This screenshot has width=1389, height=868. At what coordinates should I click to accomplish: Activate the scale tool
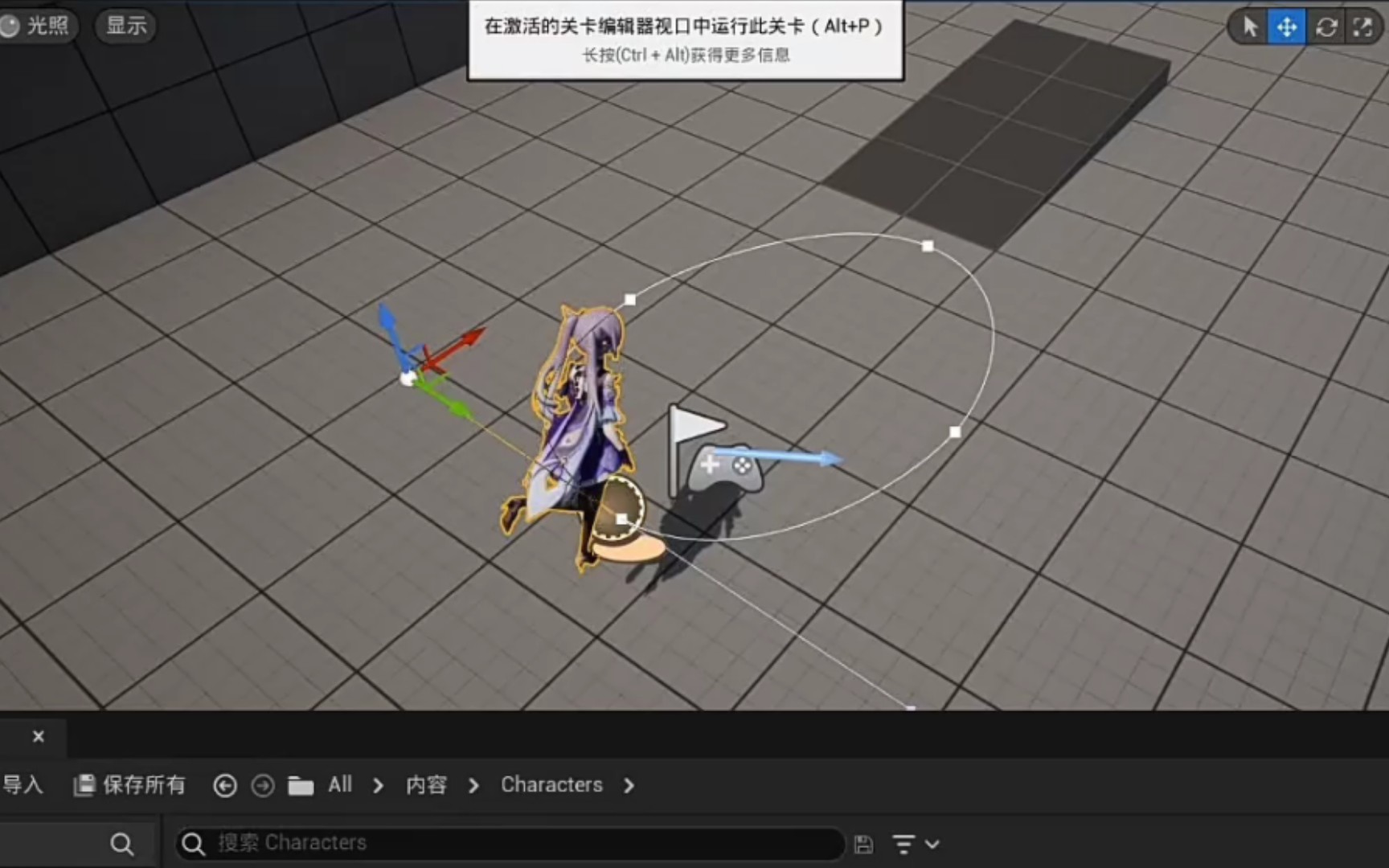click(1362, 27)
